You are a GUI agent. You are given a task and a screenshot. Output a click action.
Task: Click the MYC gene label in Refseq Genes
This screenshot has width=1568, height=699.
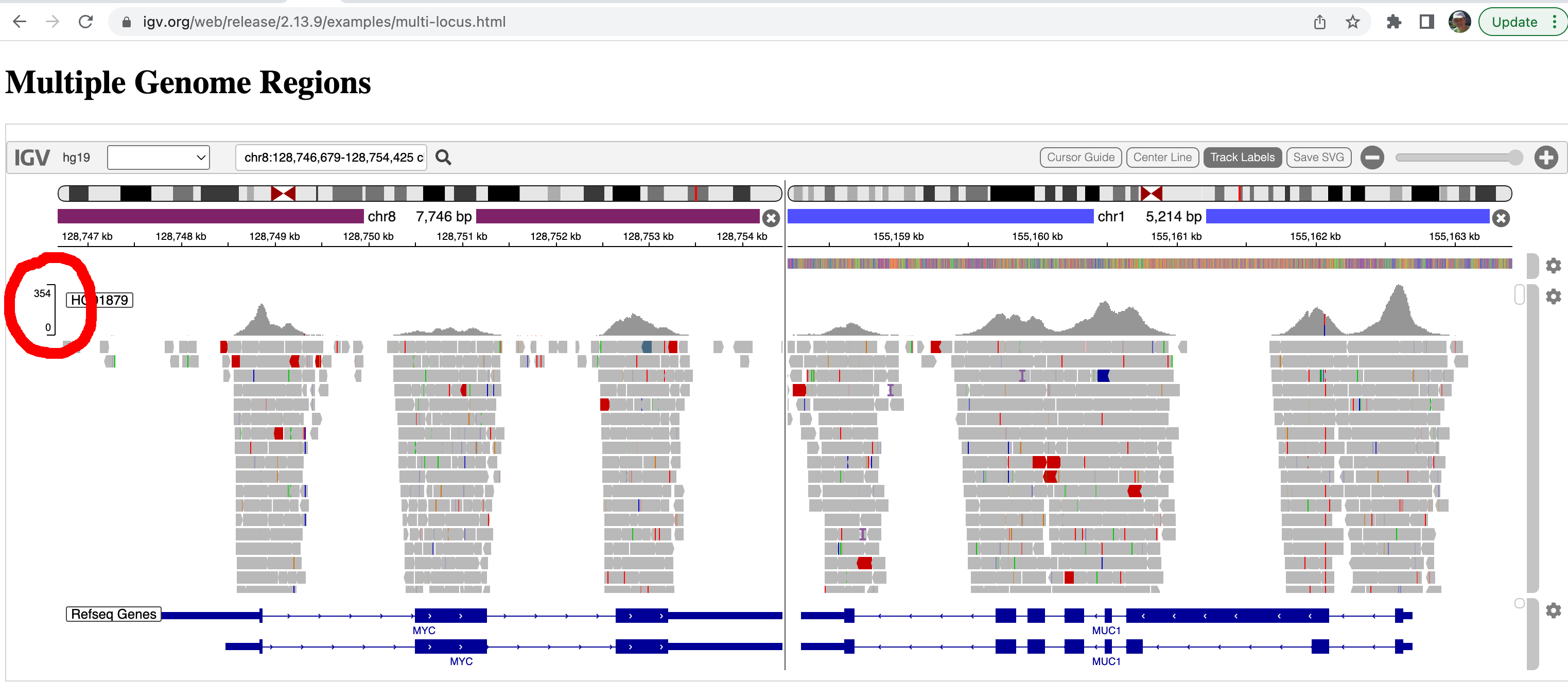point(424,631)
